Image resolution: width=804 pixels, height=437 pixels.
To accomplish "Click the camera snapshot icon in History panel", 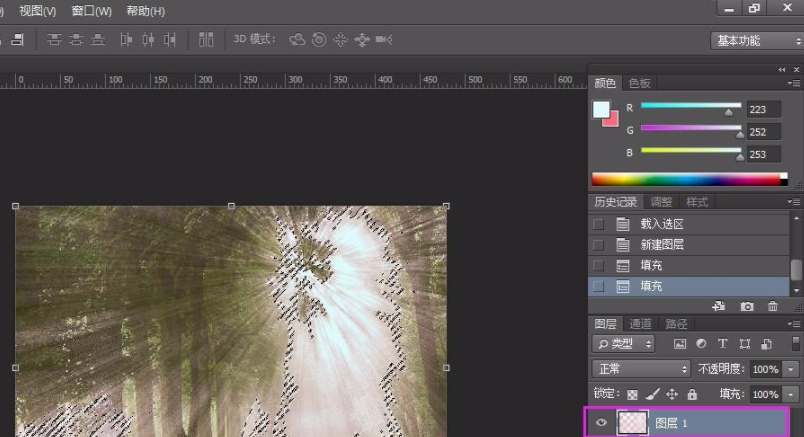I will pyautogui.click(x=746, y=306).
